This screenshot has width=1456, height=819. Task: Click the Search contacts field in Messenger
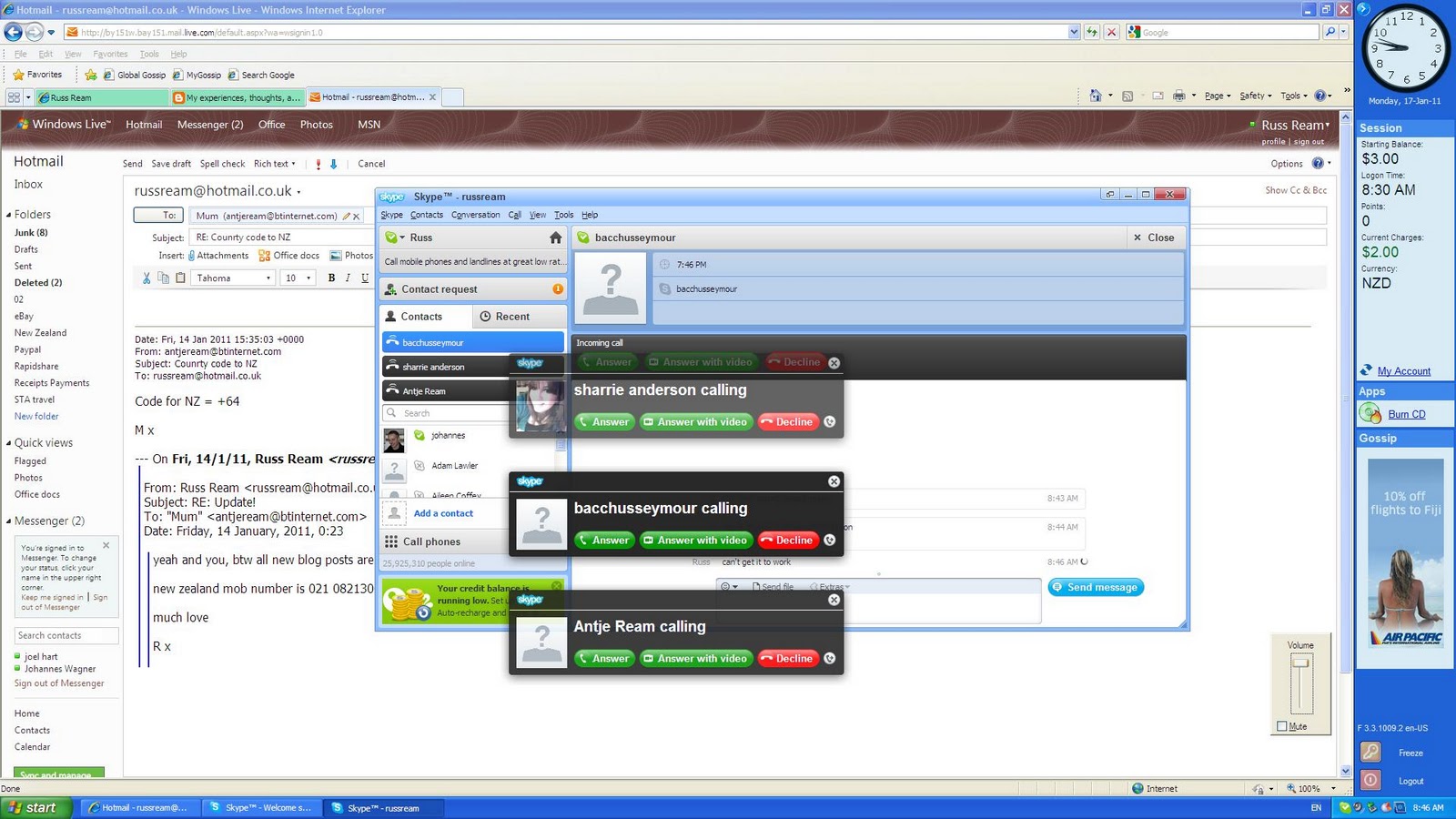point(66,635)
